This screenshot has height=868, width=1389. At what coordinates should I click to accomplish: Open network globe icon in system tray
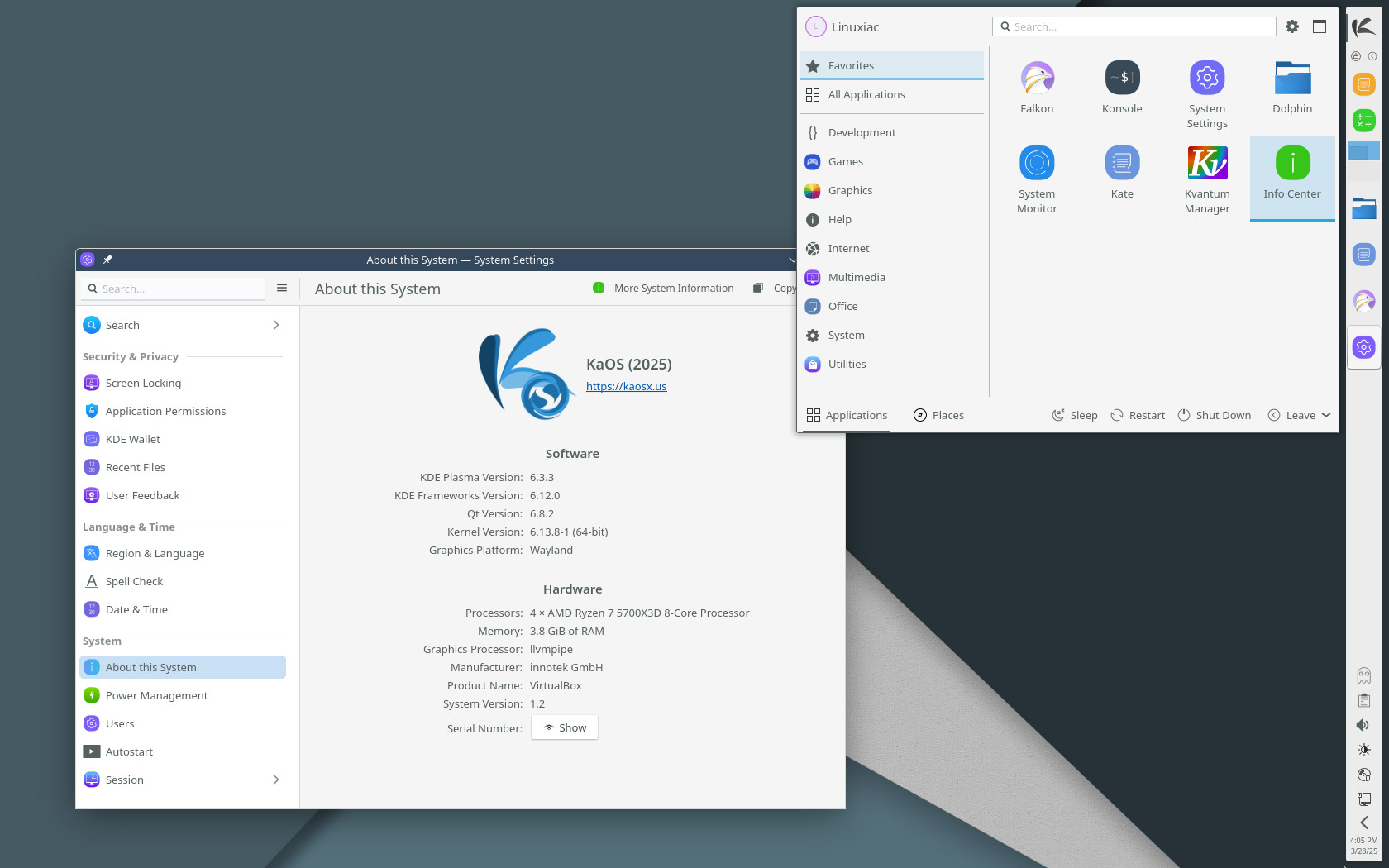[1363, 775]
